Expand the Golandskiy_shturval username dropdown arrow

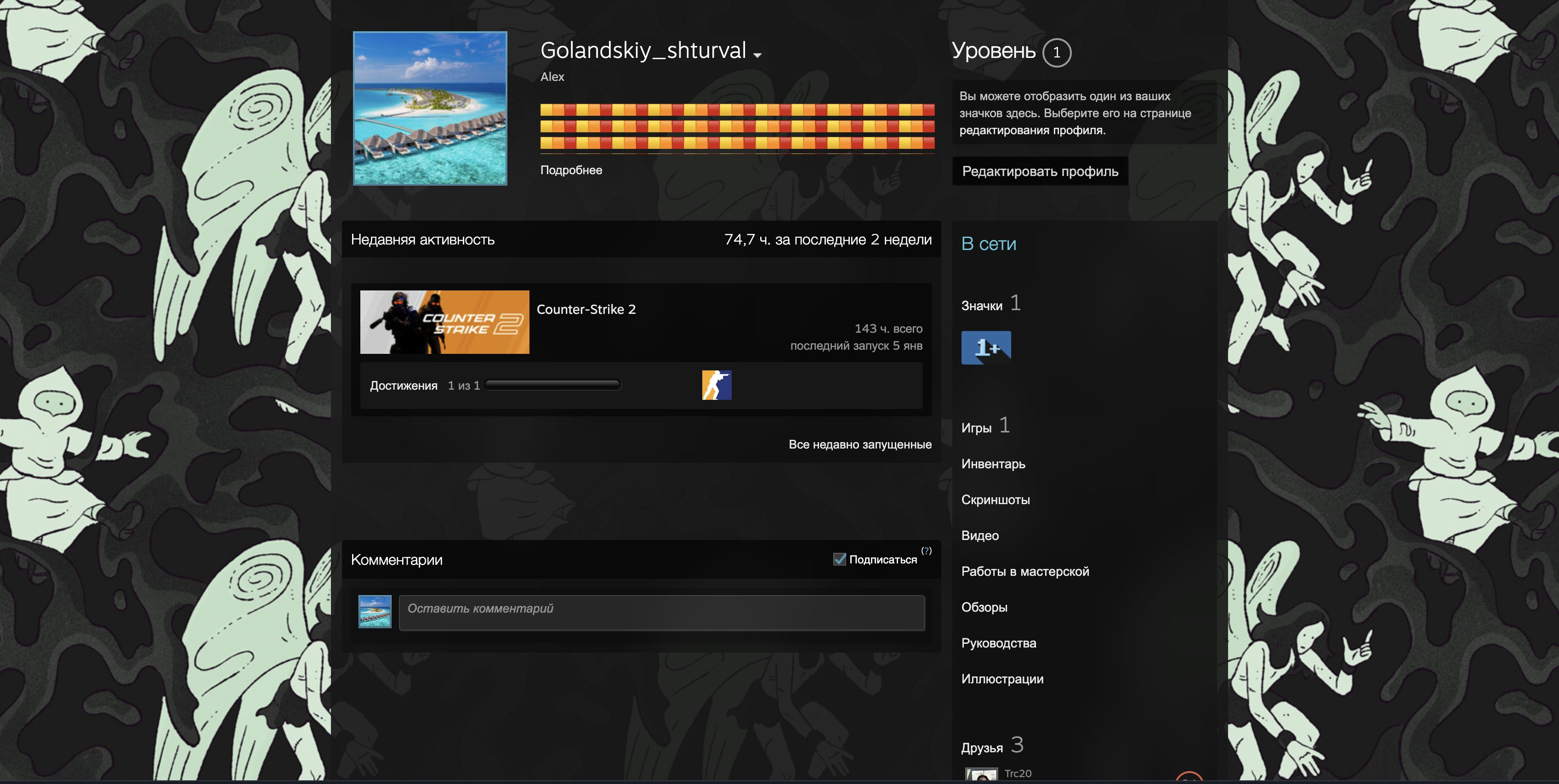coord(757,55)
